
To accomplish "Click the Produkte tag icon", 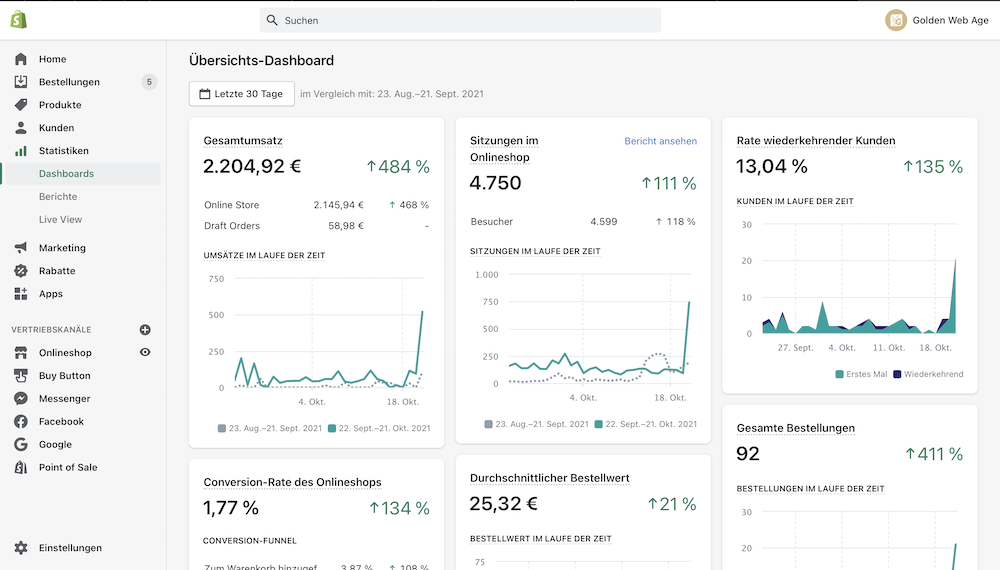I will [x=21, y=105].
